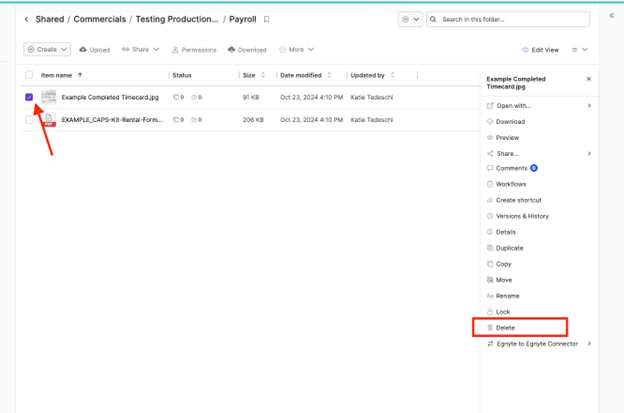Open the search scope dropdown
Screen dimensions: 624x413
pos(410,19)
